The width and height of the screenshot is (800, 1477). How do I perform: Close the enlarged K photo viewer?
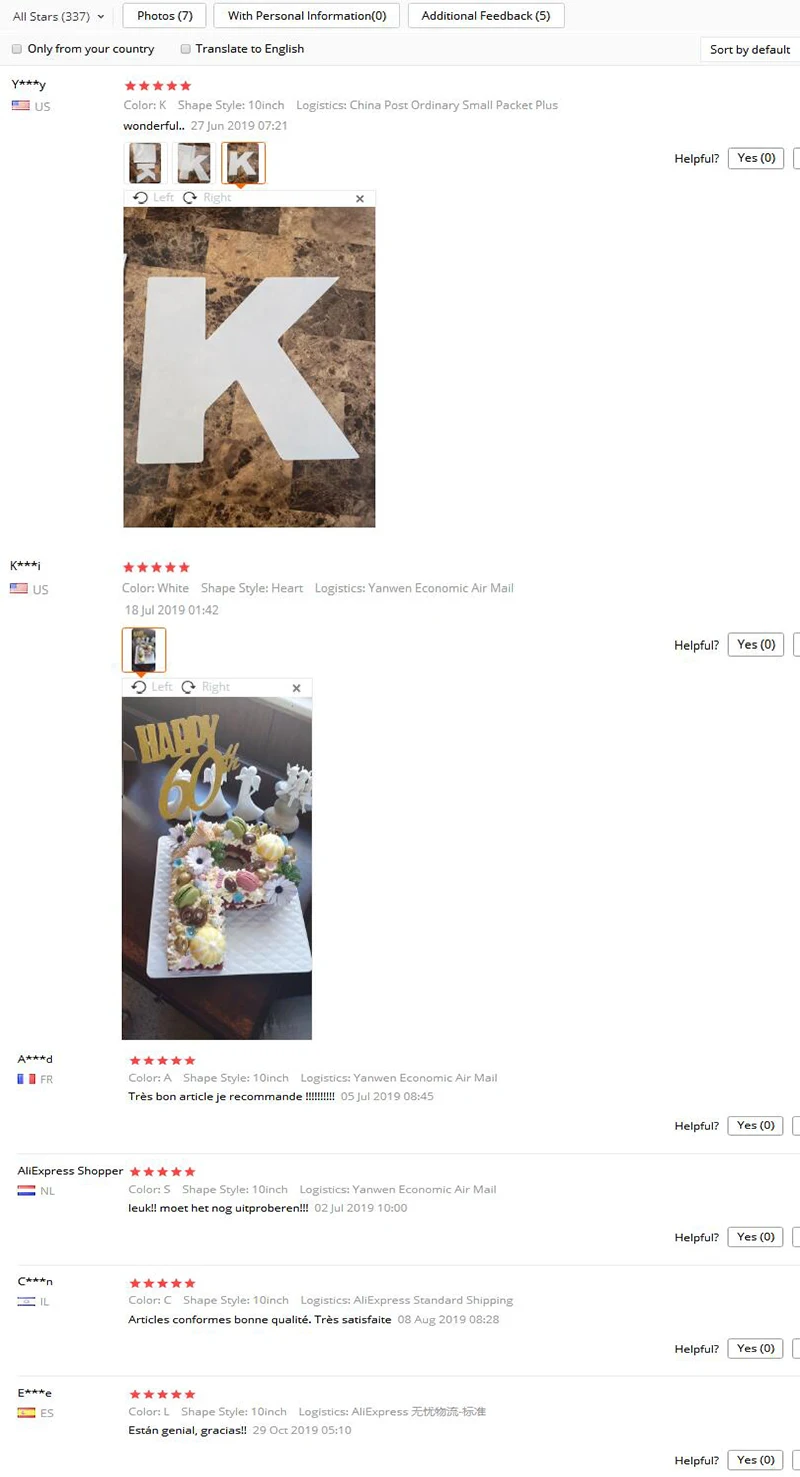coord(360,199)
